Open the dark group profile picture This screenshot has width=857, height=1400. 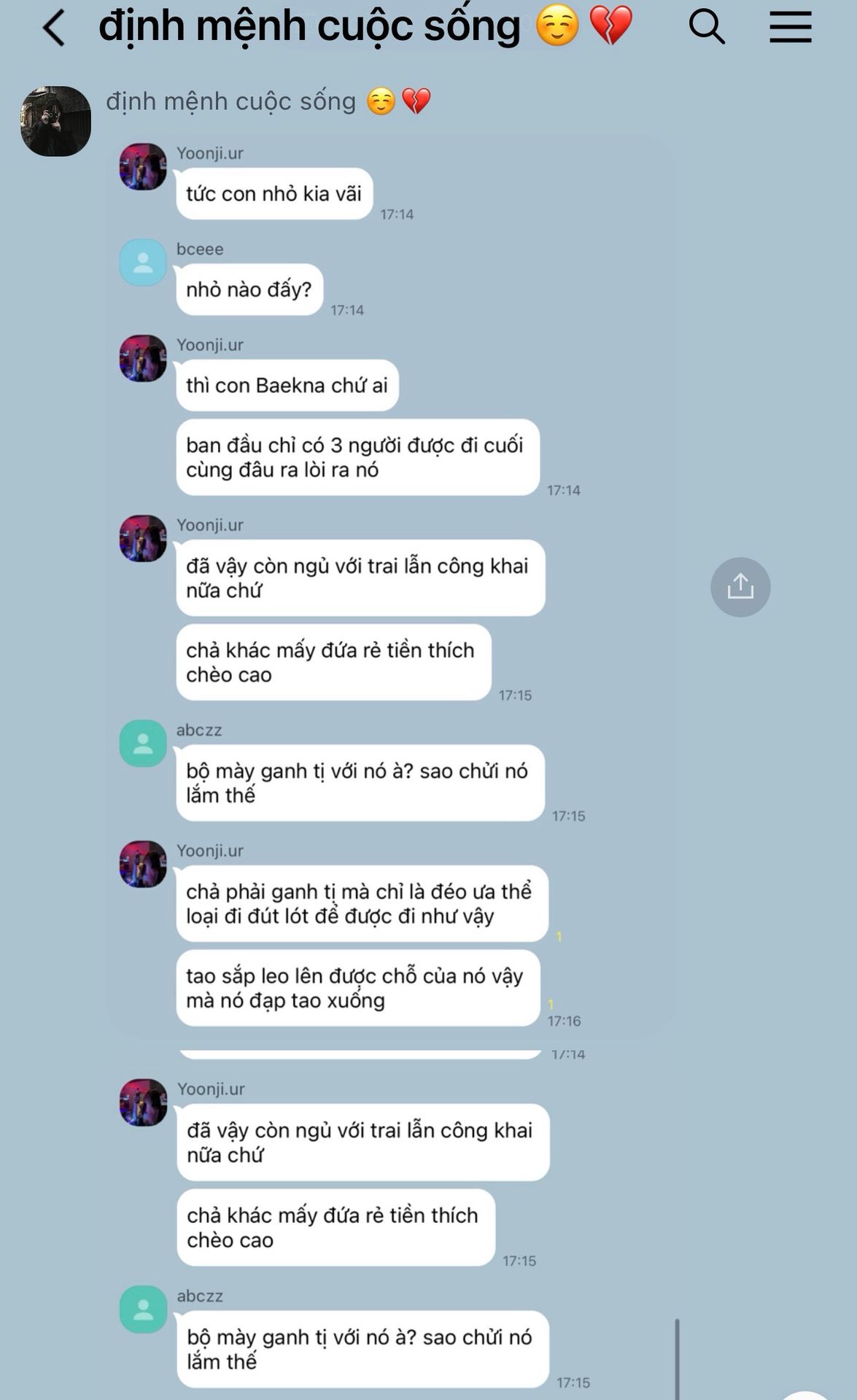click(x=55, y=121)
